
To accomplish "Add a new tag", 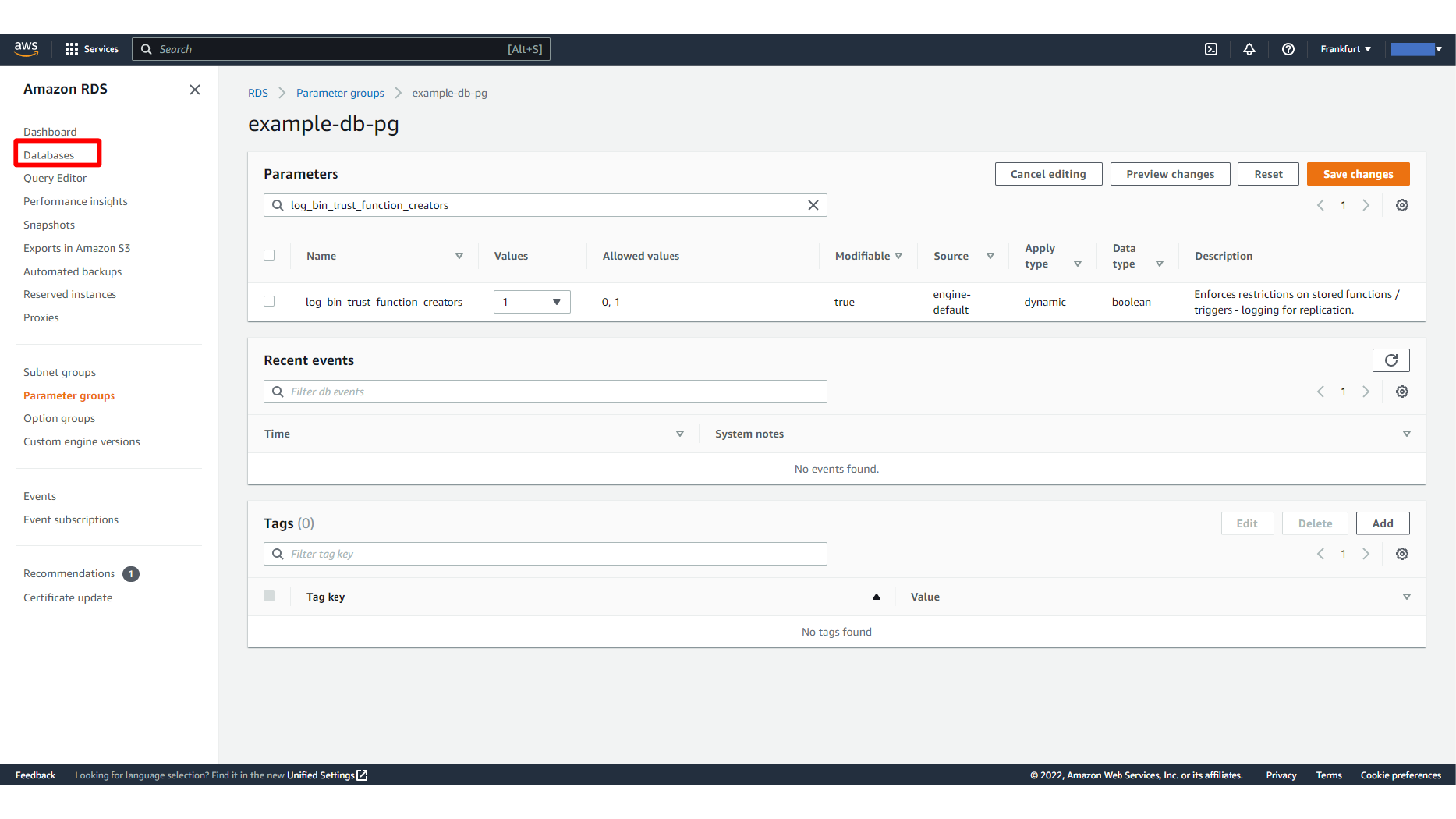I will click(x=1383, y=523).
